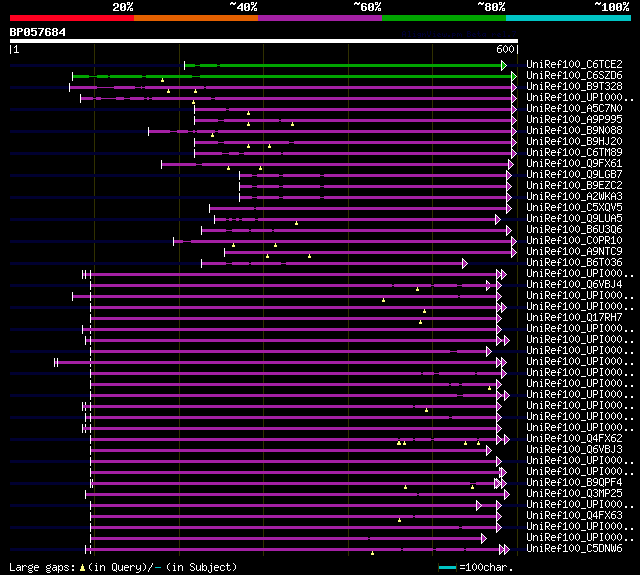Select the UniRef100_B9QPF4 label
Image resolution: width=640 pixels, height=575 pixels.
(574, 483)
